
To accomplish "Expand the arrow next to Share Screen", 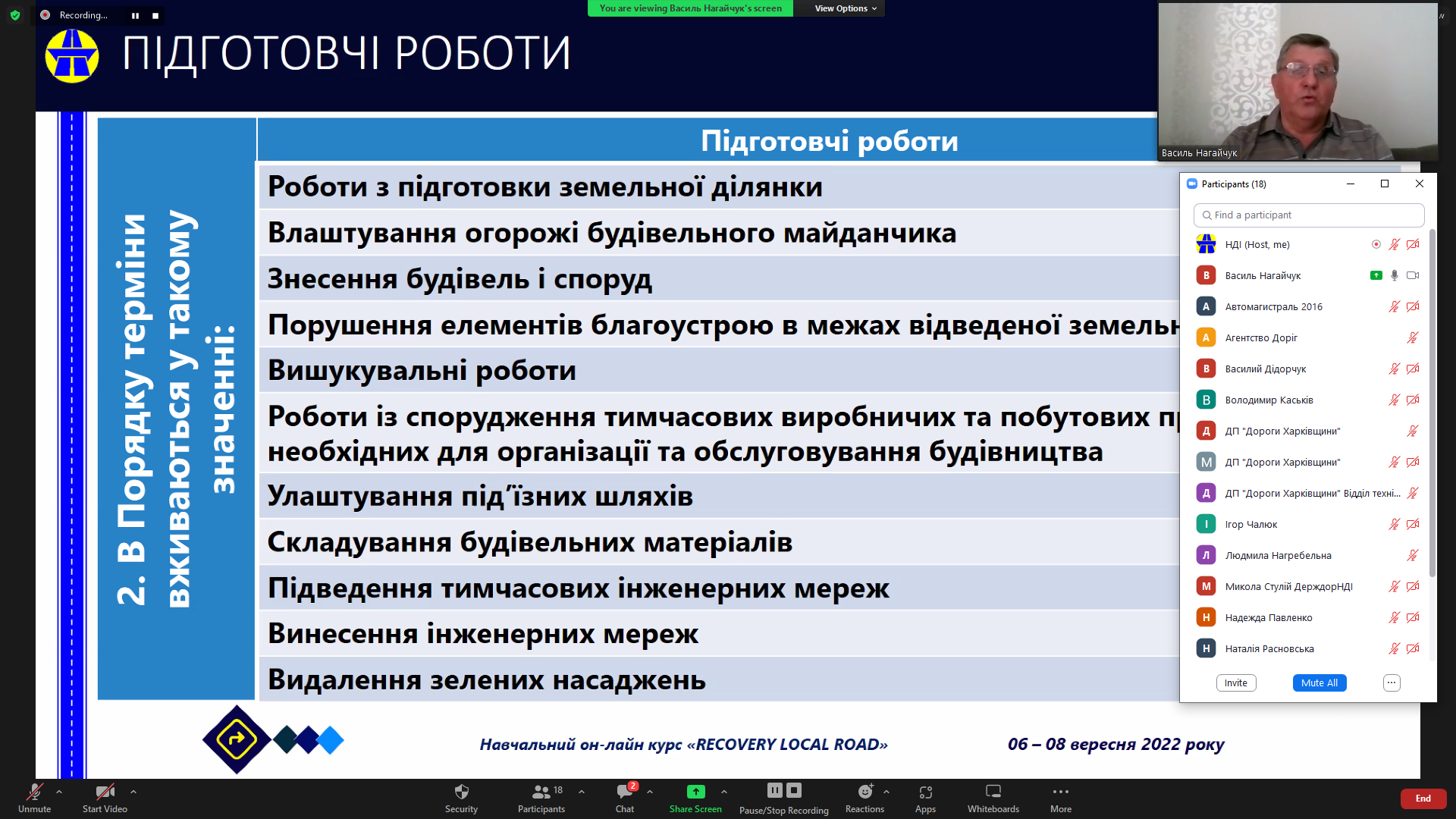I will (x=724, y=791).
